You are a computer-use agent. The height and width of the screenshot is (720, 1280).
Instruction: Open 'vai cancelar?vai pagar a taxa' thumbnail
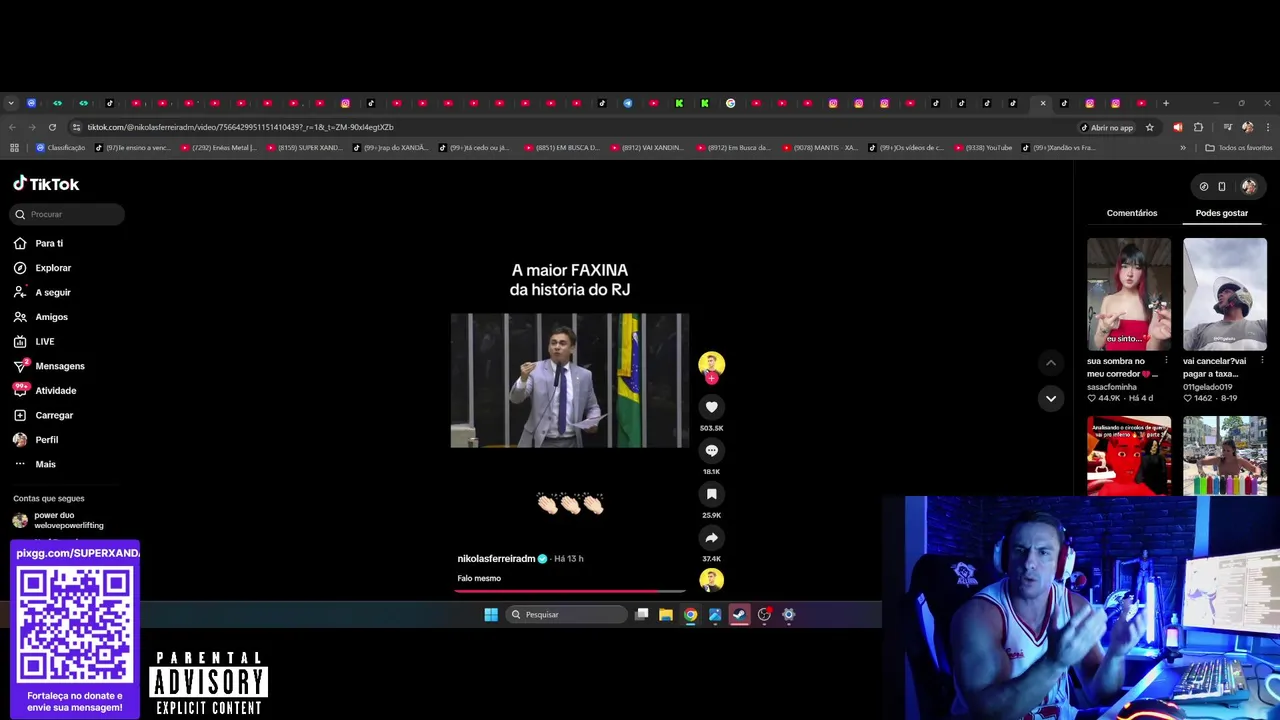coord(1225,294)
